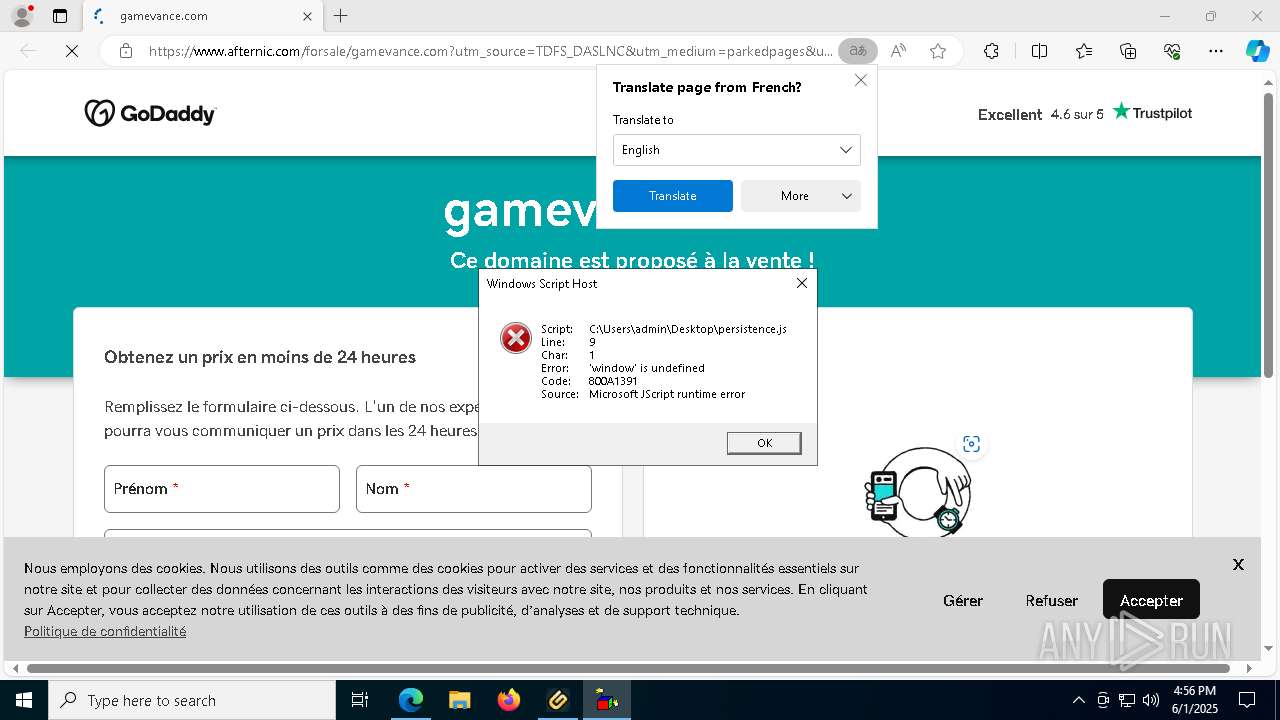Open the colorful blocks app on taskbar
Screen dimensions: 1280x720
607,700
